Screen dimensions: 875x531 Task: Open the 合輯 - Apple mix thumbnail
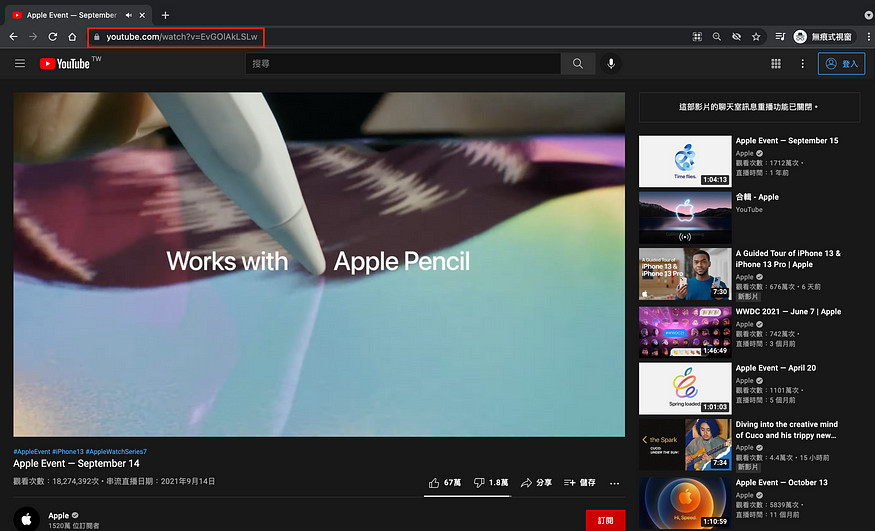[685, 218]
